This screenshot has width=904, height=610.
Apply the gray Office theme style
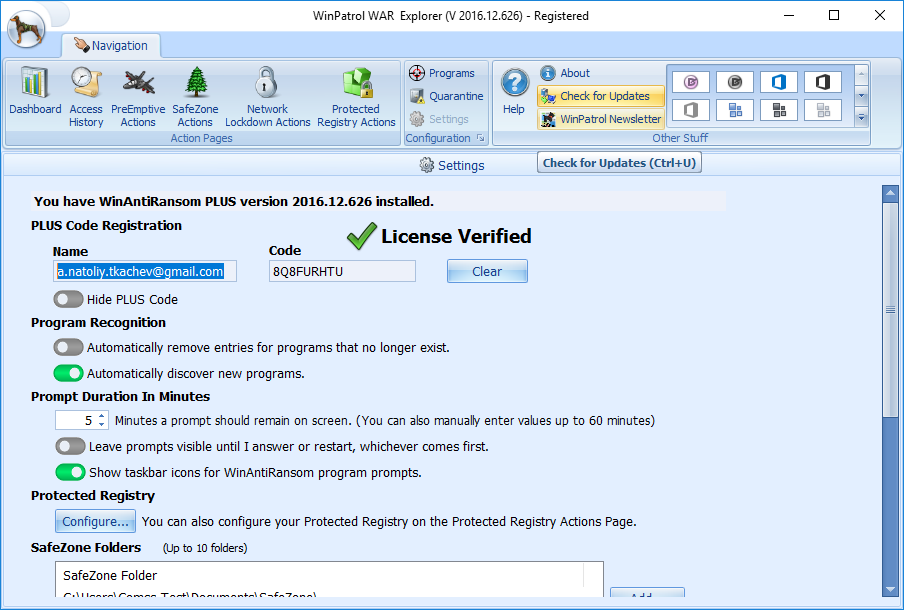(691, 110)
